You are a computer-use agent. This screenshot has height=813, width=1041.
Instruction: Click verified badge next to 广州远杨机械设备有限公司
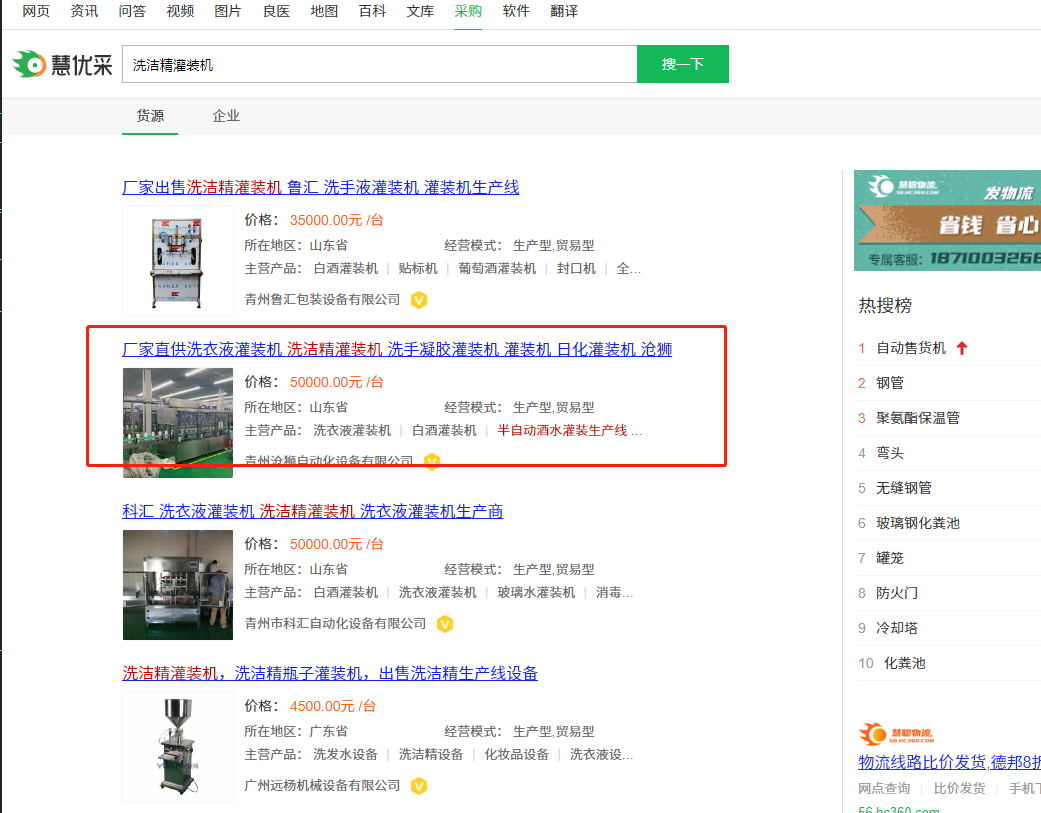419,786
